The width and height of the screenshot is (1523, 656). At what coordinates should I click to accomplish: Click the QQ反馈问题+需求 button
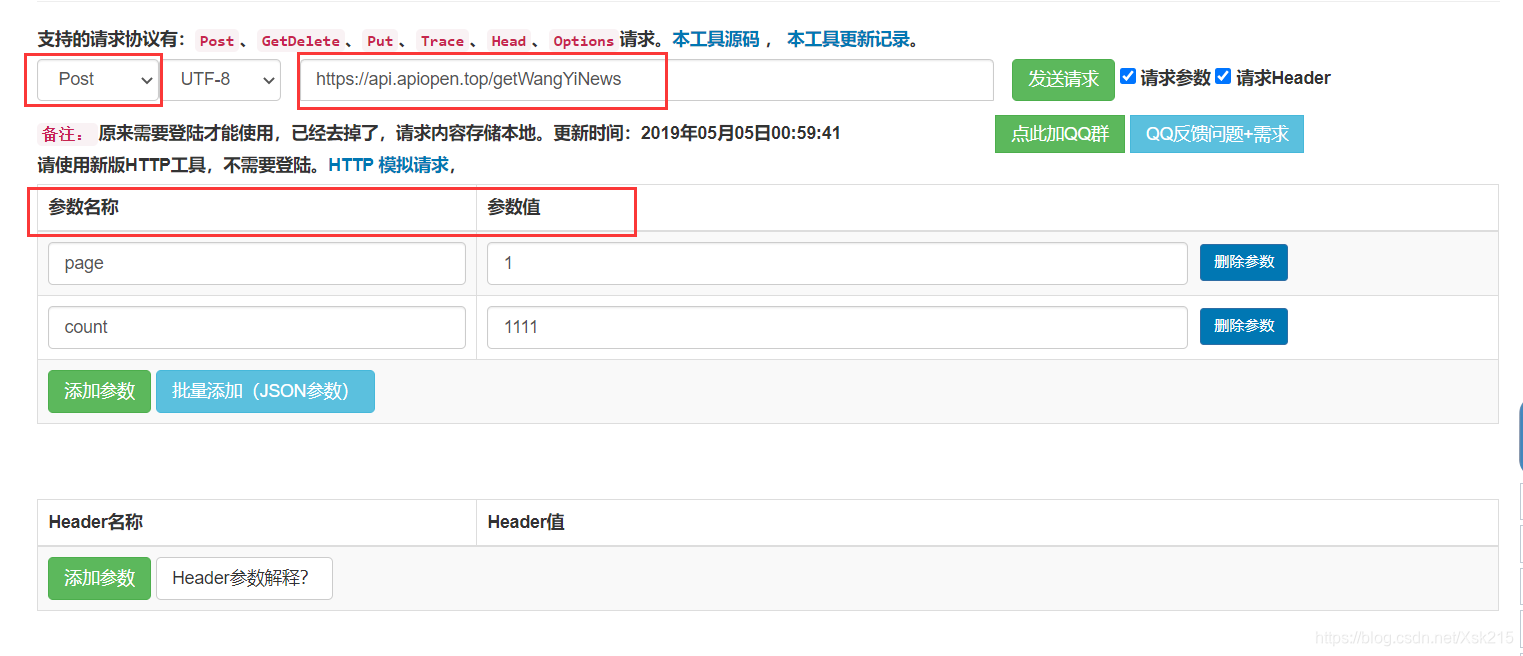tap(1217, 134)
